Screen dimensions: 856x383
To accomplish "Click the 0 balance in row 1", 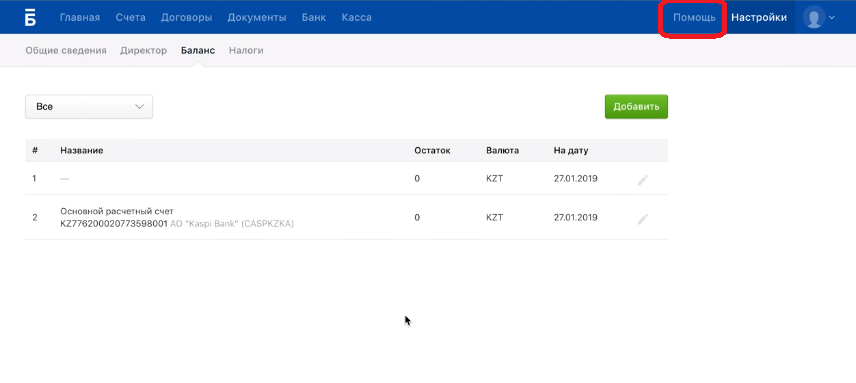I will pyautogui.click(x=417, y=178).
